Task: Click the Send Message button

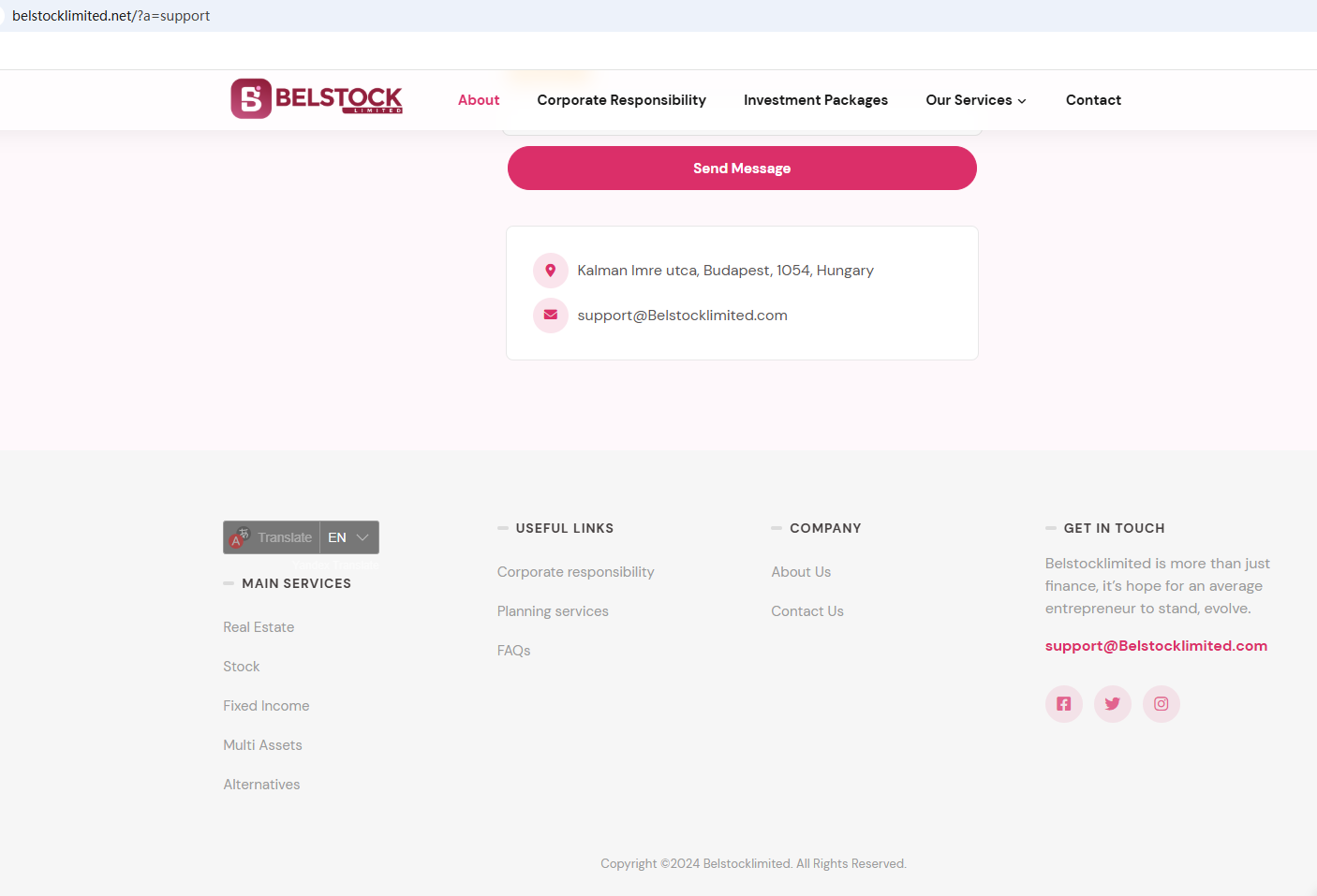Action: (x=742, y=169)
